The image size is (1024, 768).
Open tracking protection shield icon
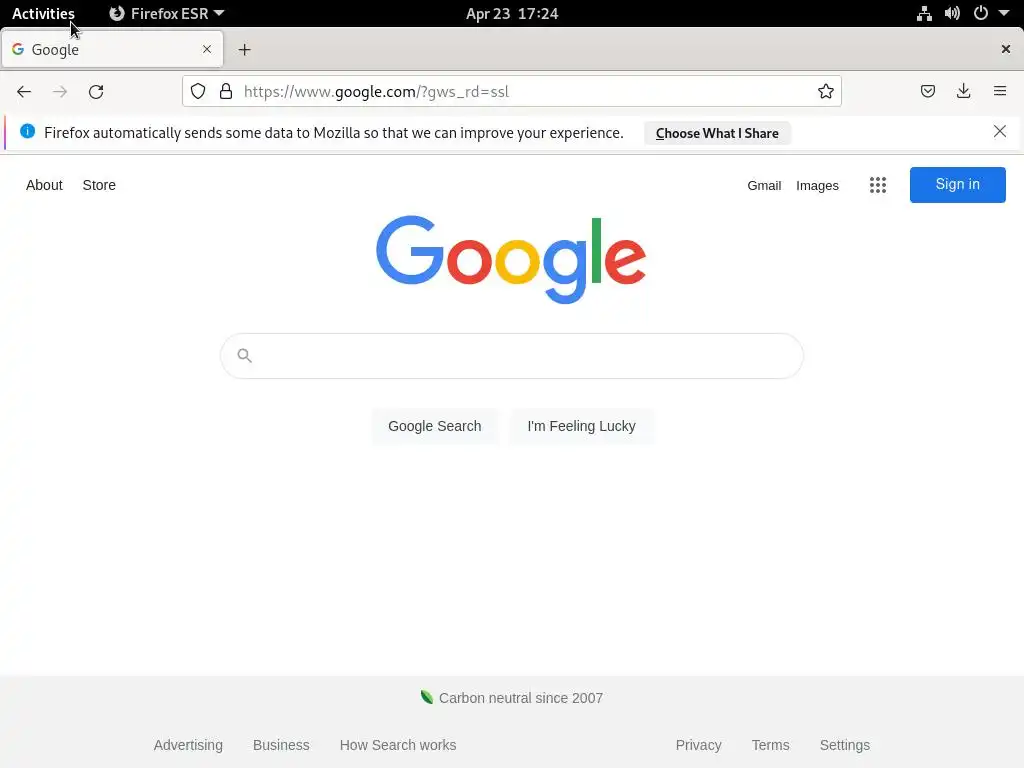pos(199,91)
